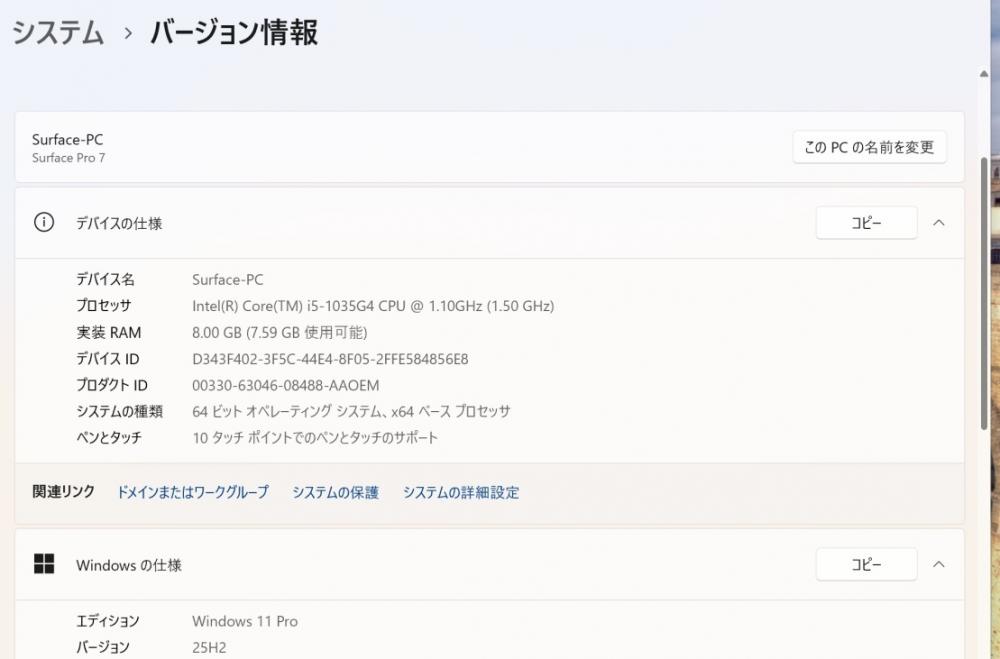The height and width of the screenshot is (659, 1000).
Task: Select the version value 25H2
Action: tap(209, 648)
